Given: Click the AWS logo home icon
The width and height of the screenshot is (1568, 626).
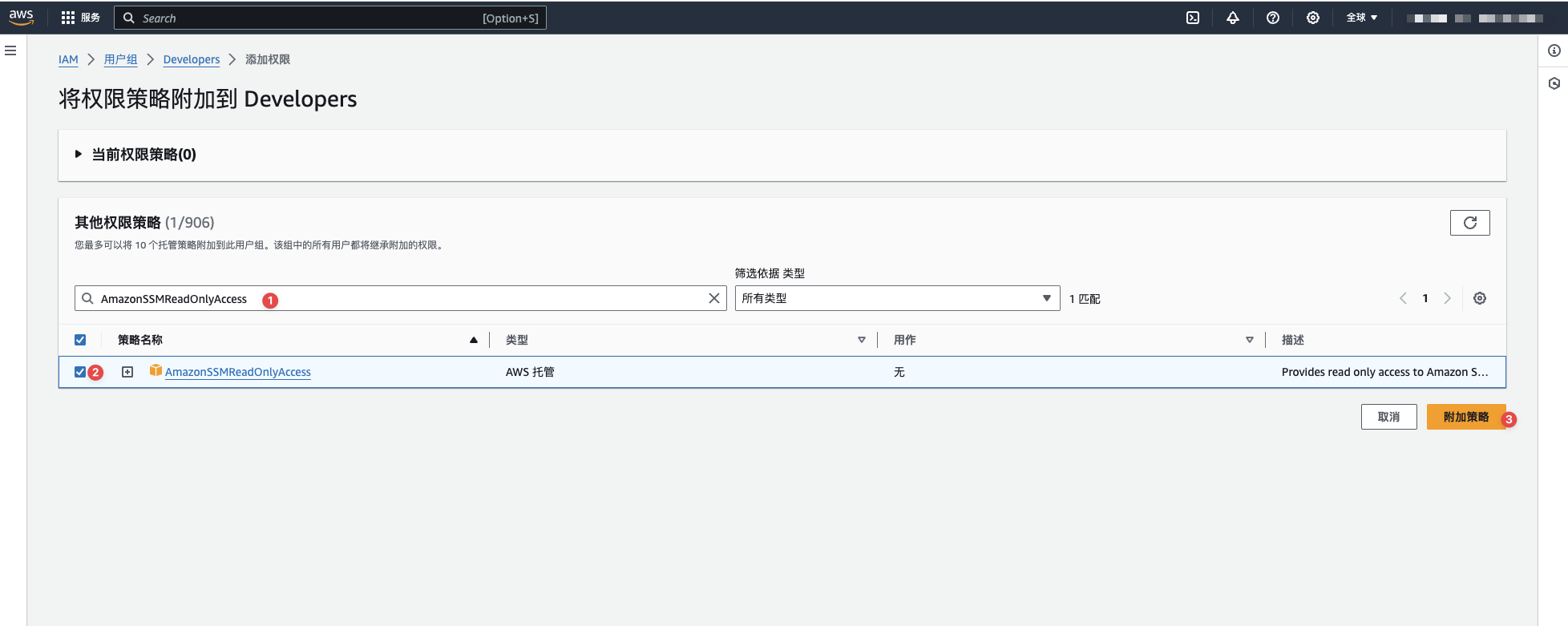Looking at the screenshot, I should pos(22,18).
